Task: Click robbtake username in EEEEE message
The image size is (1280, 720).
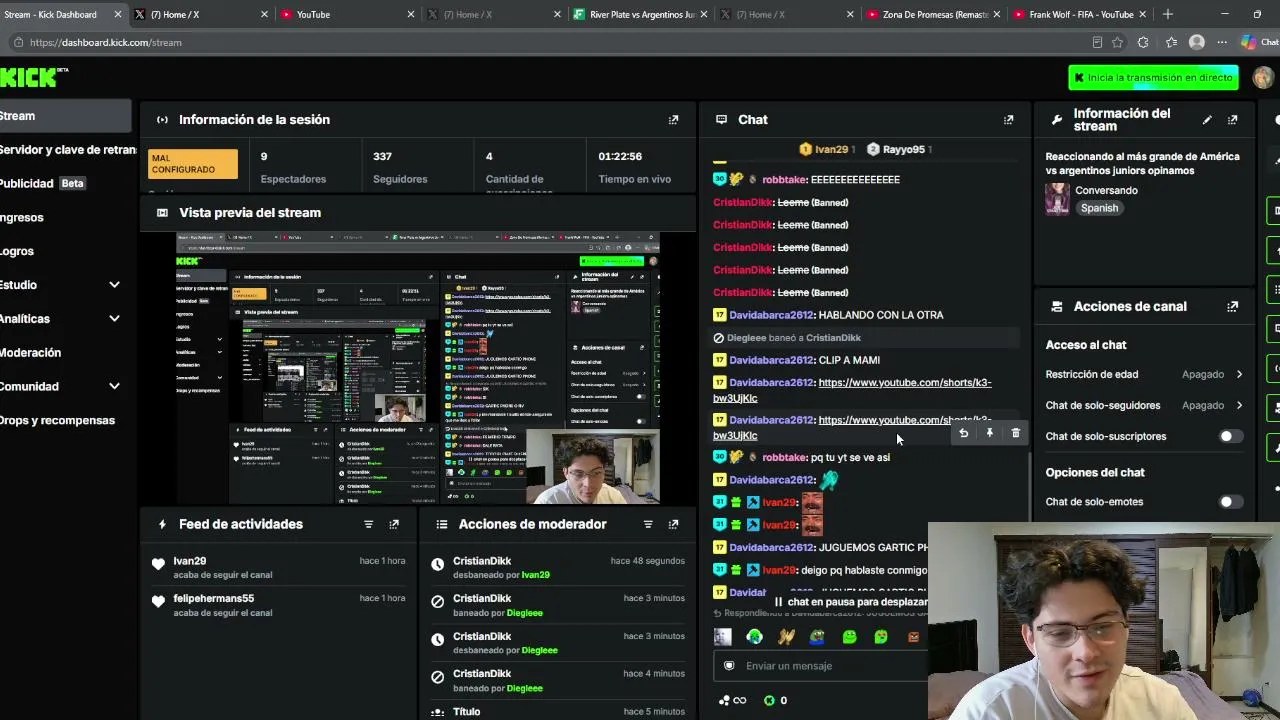Action: (783, 180)
